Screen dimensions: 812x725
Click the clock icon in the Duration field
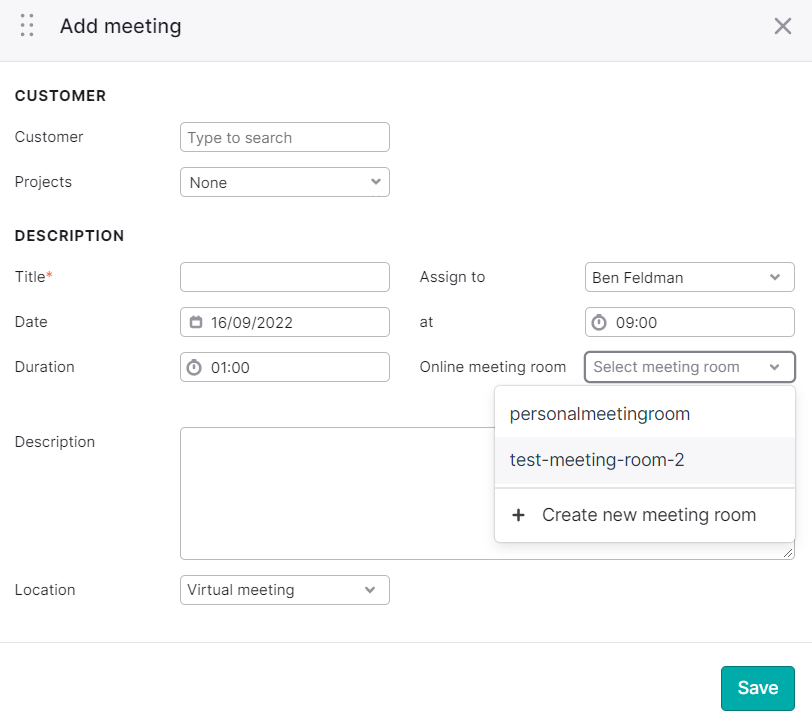196,366
